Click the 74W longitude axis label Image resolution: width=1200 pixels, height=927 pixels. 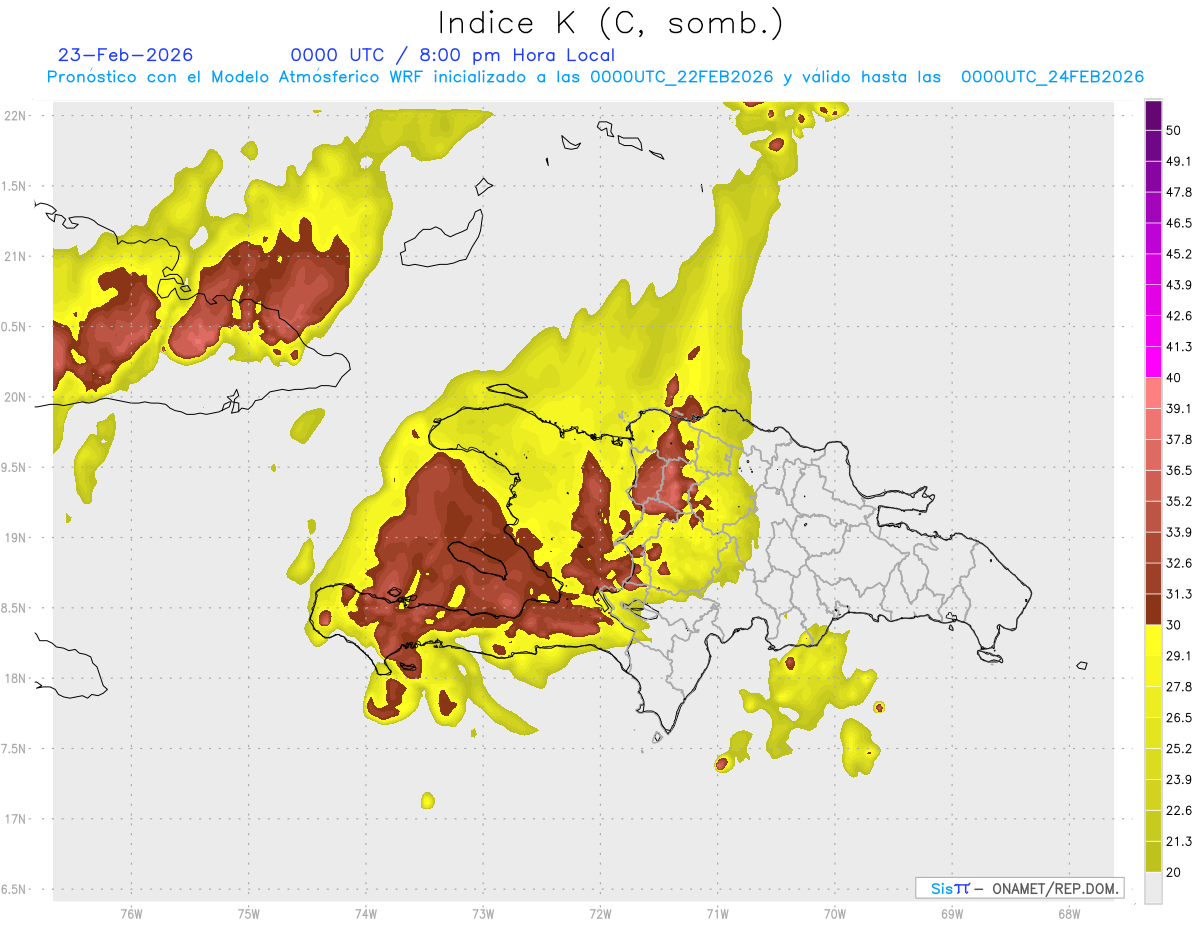(x=365, y=914)
